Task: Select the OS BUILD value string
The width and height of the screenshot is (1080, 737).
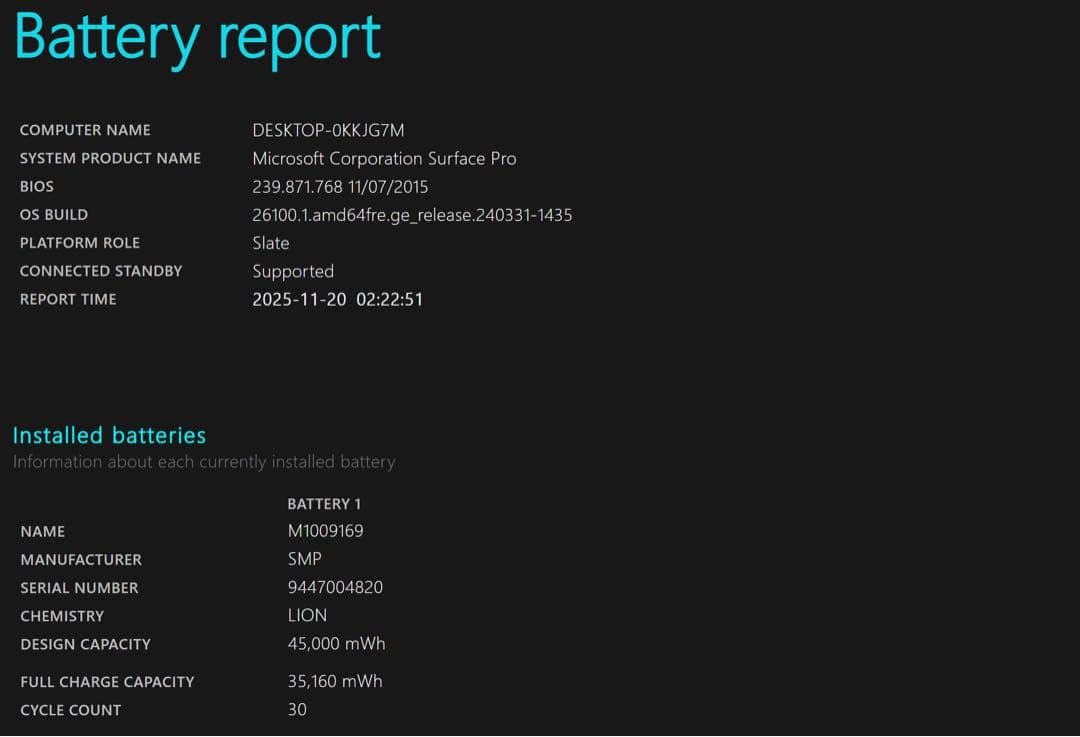Action: pyautogui.click(x=413, y=214)
